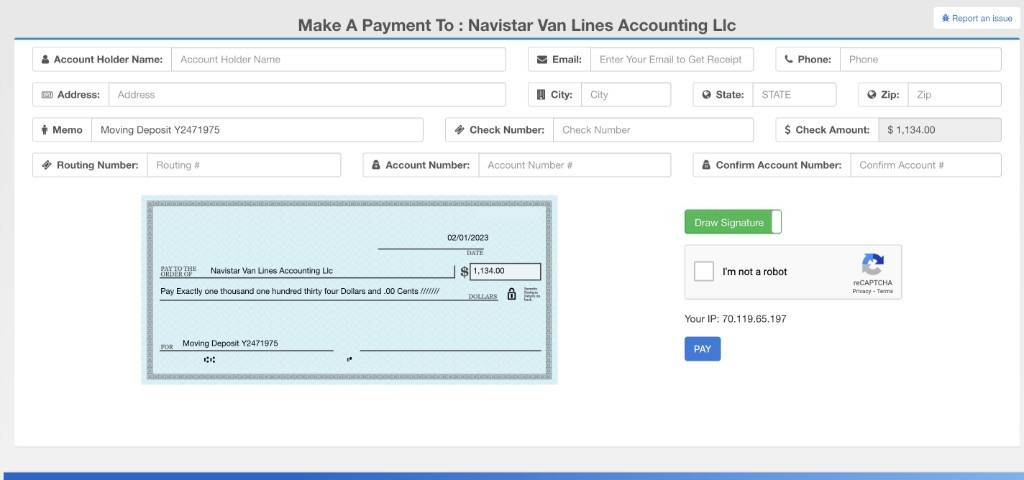Screen dimensions: 1024x480
Task: Open the Report an issue link
Action: tap(981, 18)
